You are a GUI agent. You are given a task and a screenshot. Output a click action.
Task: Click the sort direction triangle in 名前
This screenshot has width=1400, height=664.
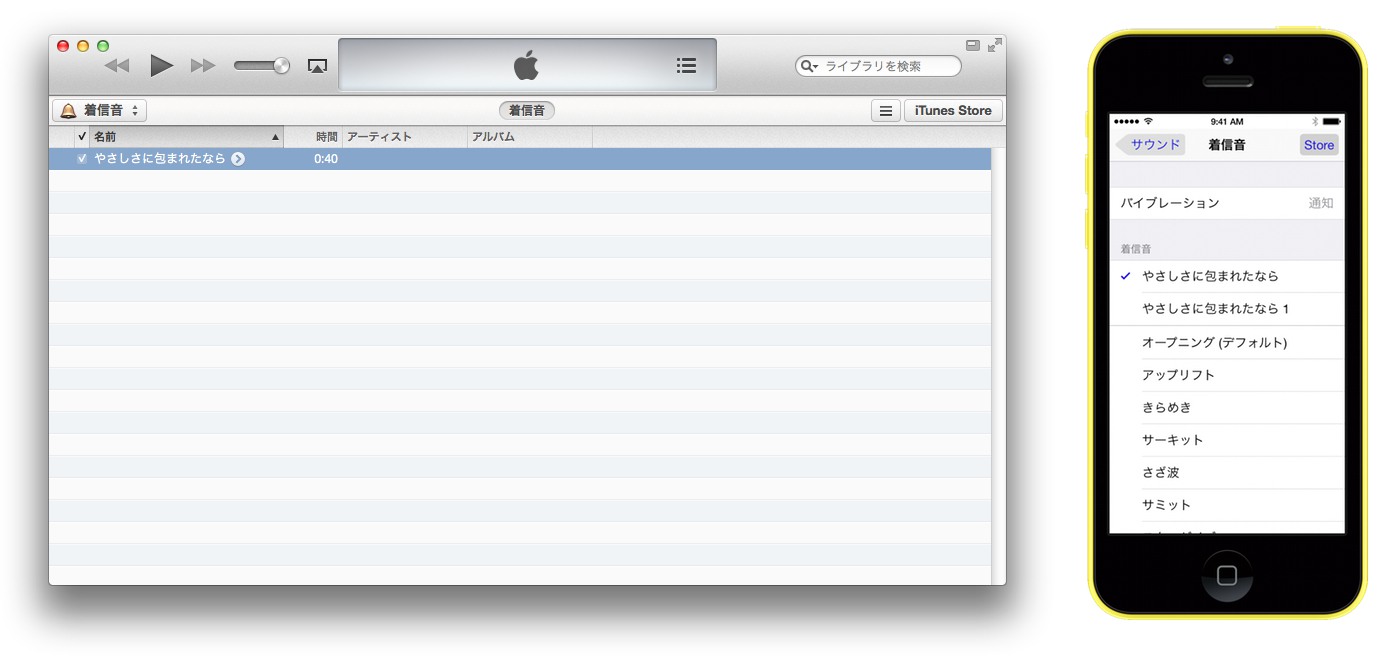tap(276, 137)
